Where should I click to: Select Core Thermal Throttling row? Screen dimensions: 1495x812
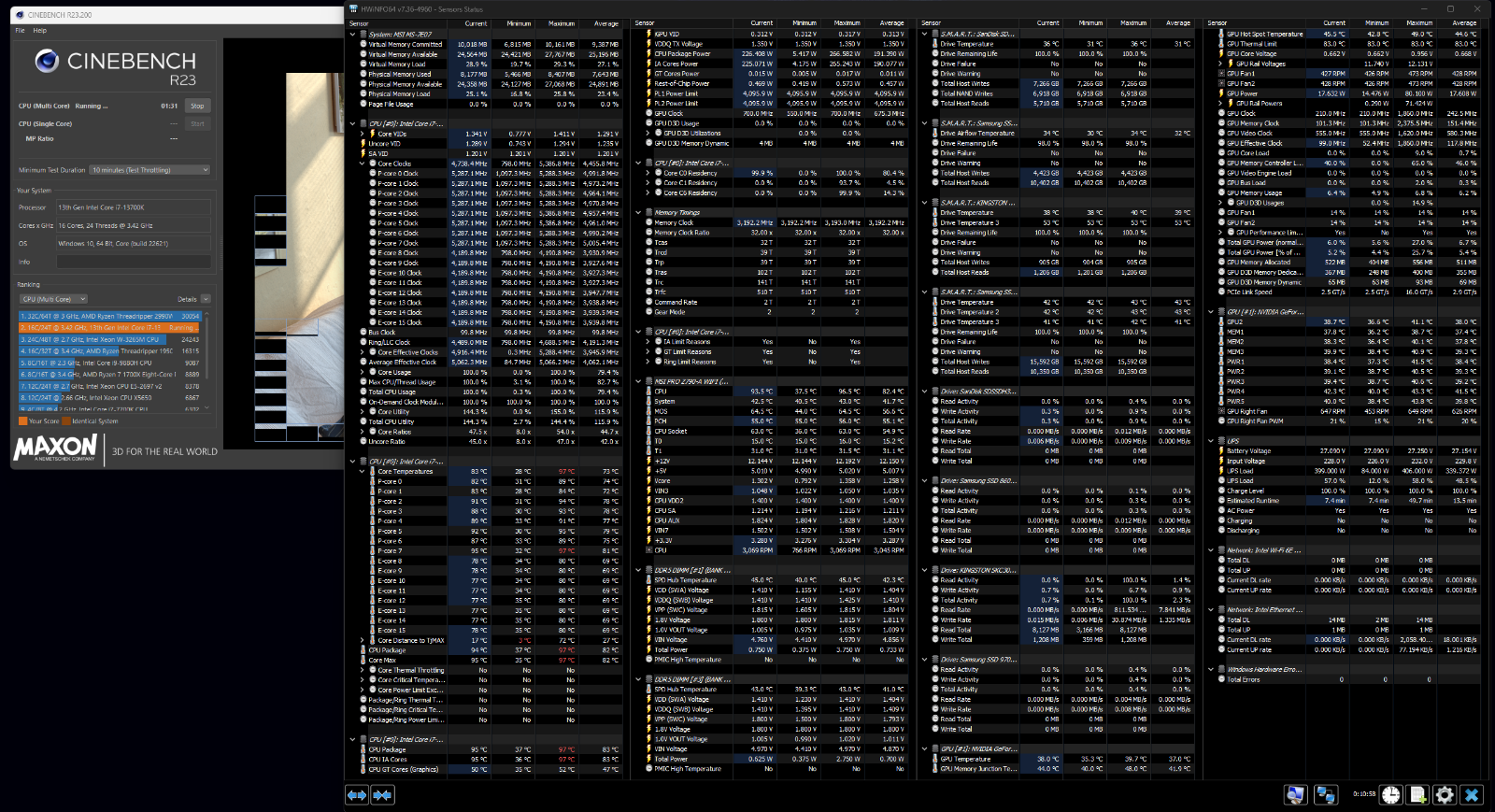[x=487, y=670]
